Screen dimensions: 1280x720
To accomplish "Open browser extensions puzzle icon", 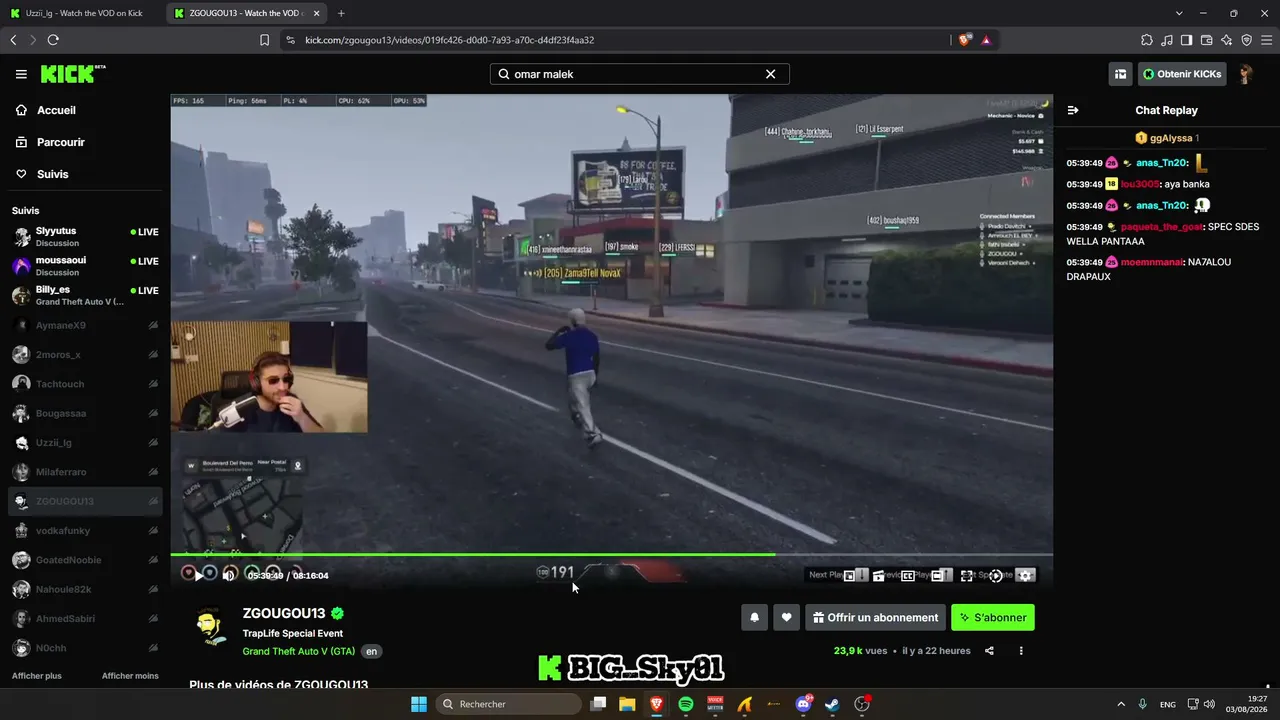I will pyautogui.click(x=1146, y=40).
